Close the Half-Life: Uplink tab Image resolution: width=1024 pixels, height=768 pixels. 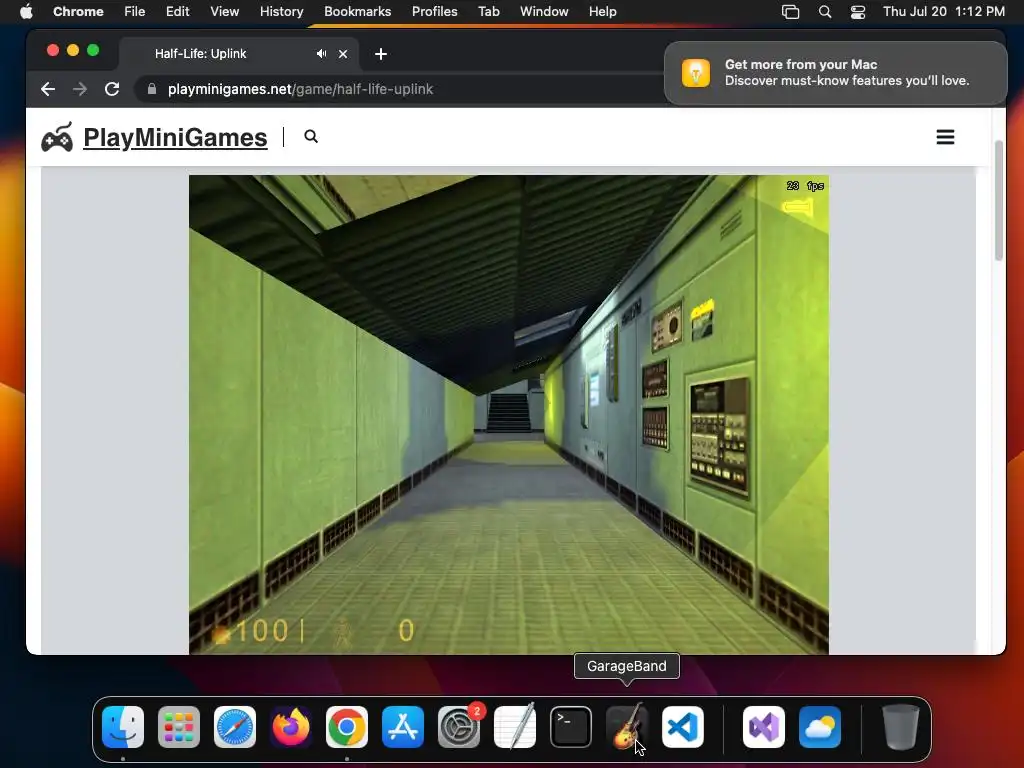[343, 54]
